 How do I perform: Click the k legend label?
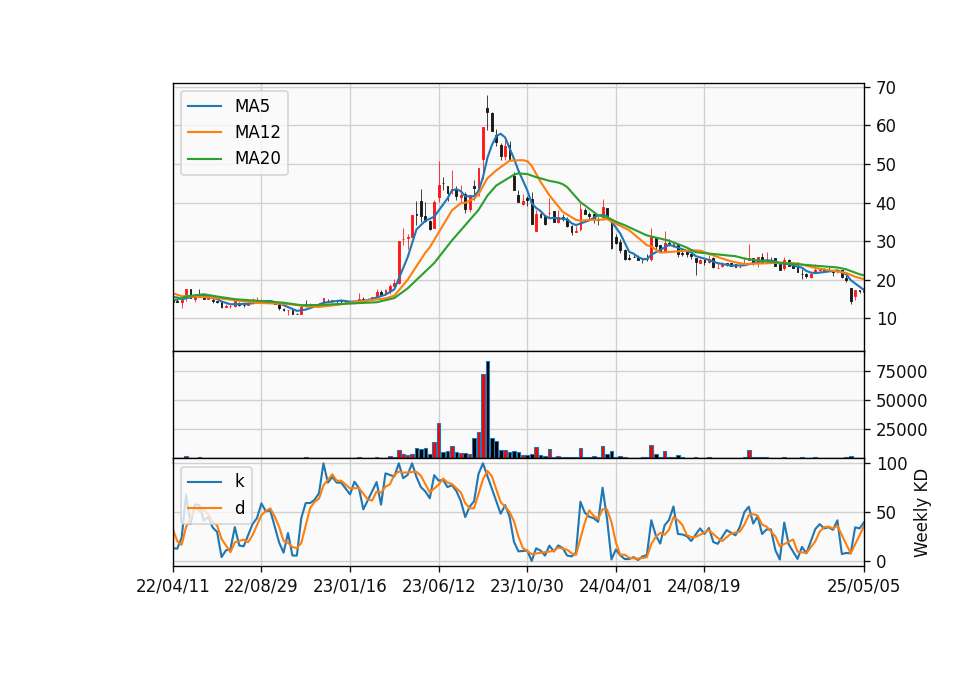pos(239,481)
